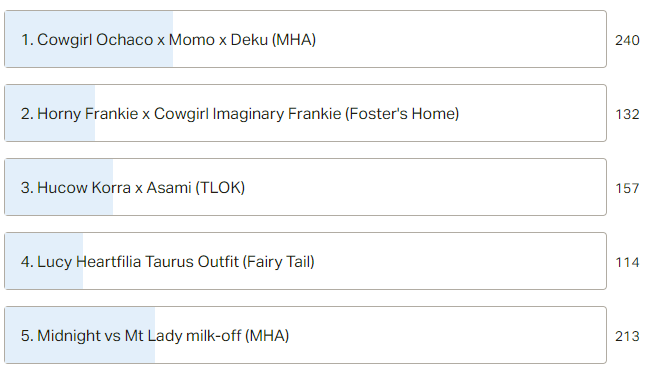Click the "(Fairy Tail)" text in option 4
Screen dimensions: 653x370
[x=279, y=262]
